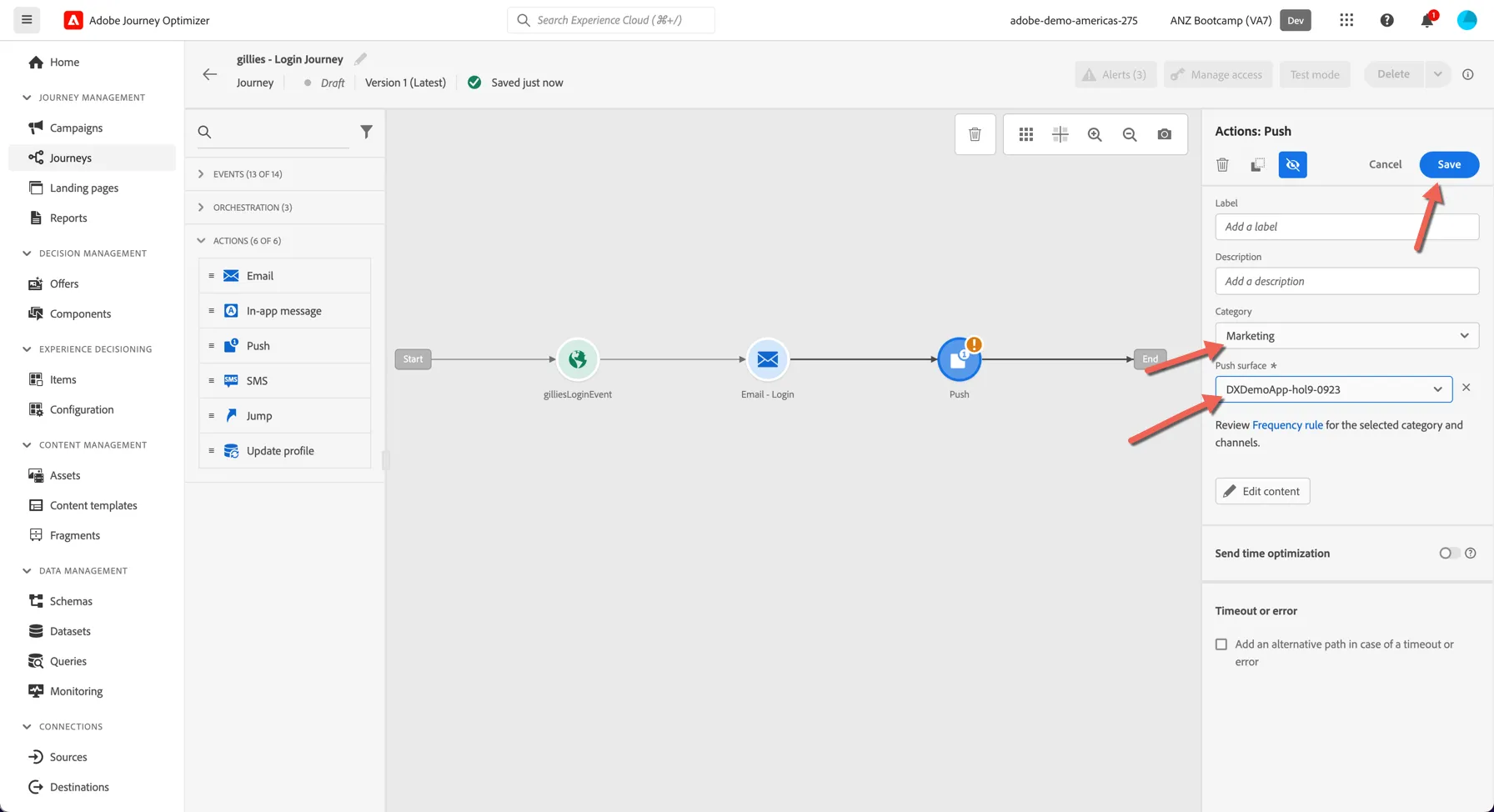Open the Frequency rule link
This screenshot has height=812, width=1494.
[1287, 425]
